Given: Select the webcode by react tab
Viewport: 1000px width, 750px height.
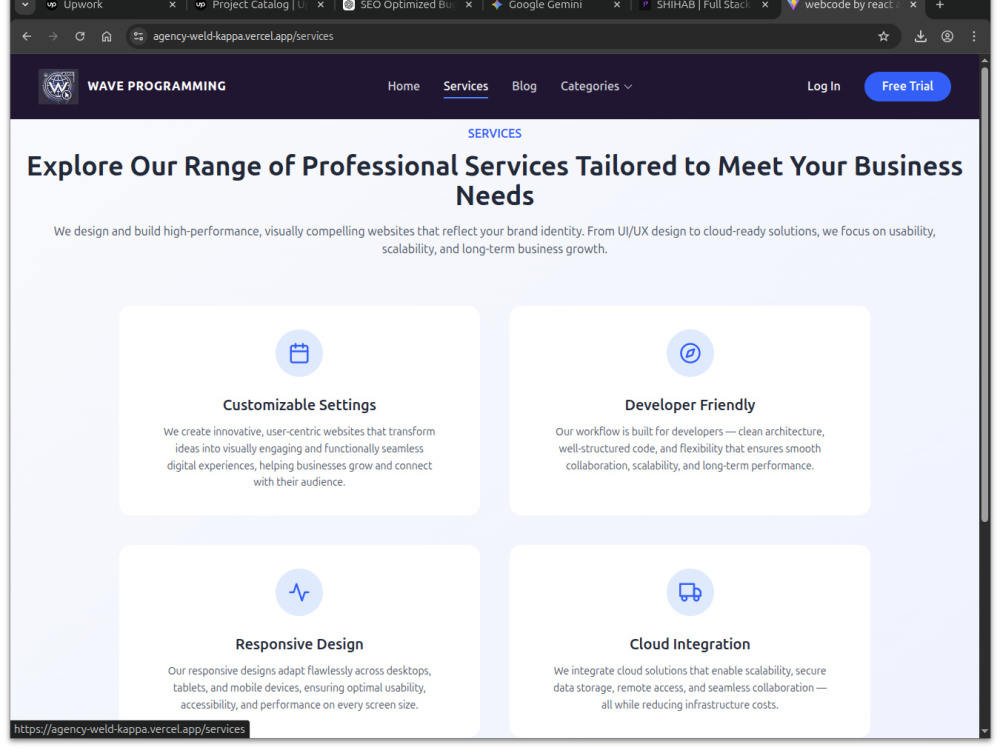Looking at the screenshot, I should point(850,5).
